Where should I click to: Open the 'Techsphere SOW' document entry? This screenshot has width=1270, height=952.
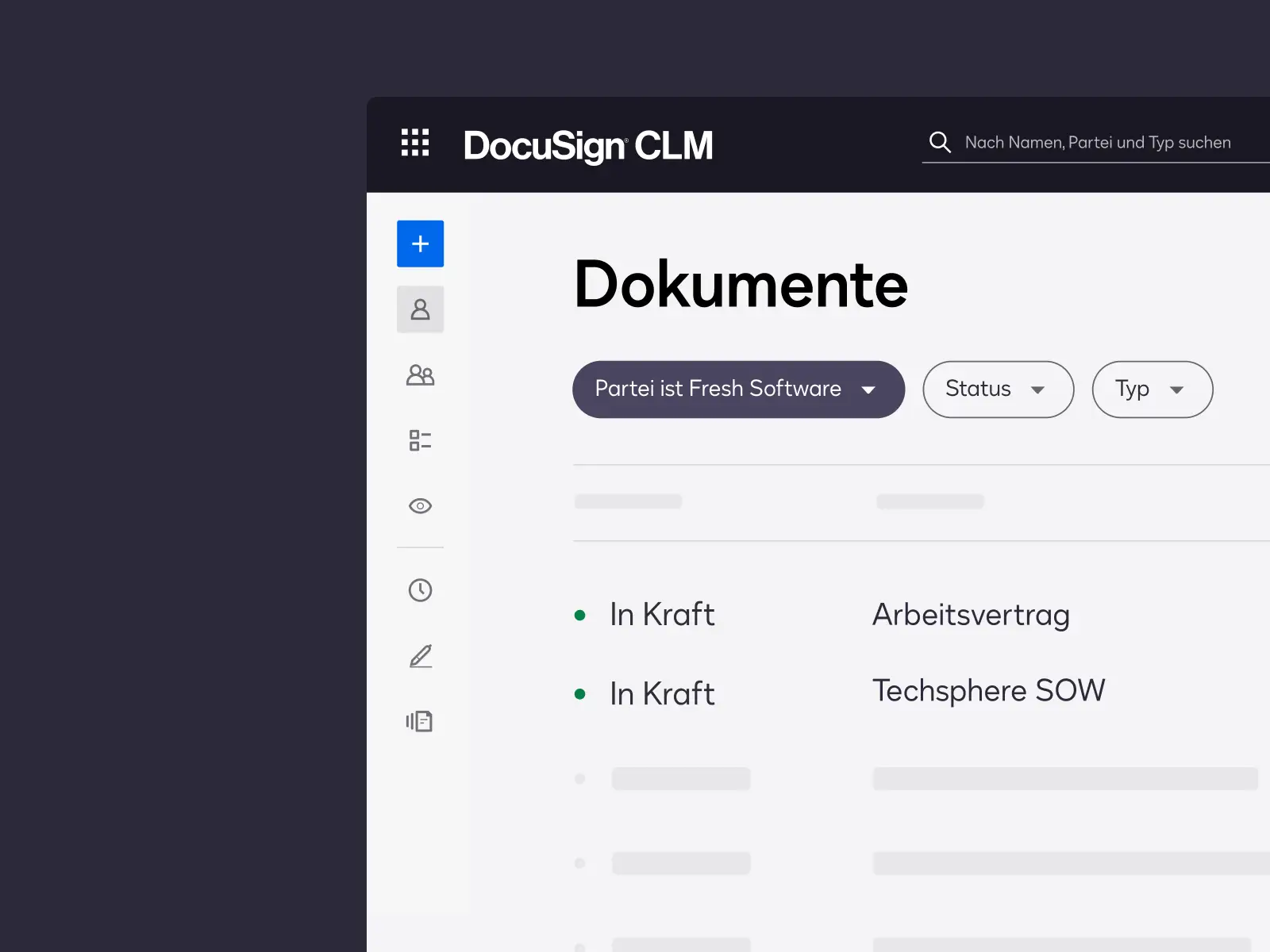[x=988, y=691]
